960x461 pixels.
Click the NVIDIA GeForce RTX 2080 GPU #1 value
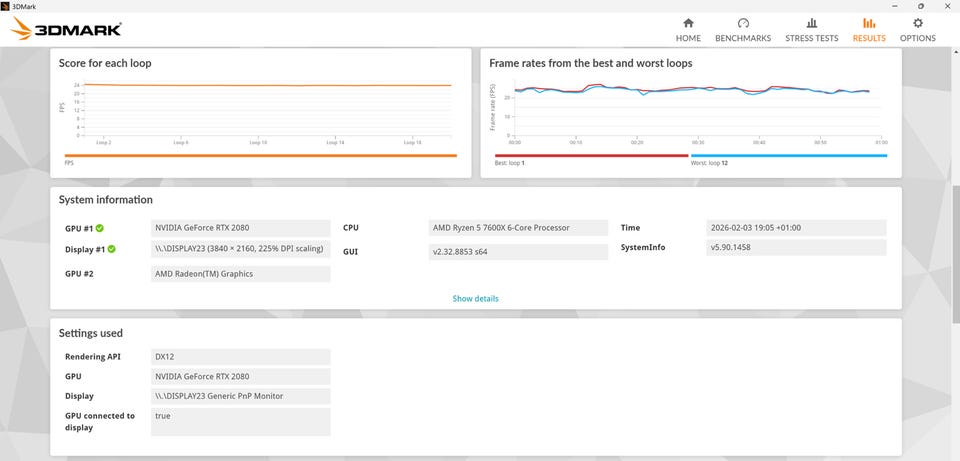pyautogui.click(x=241, y=228)
